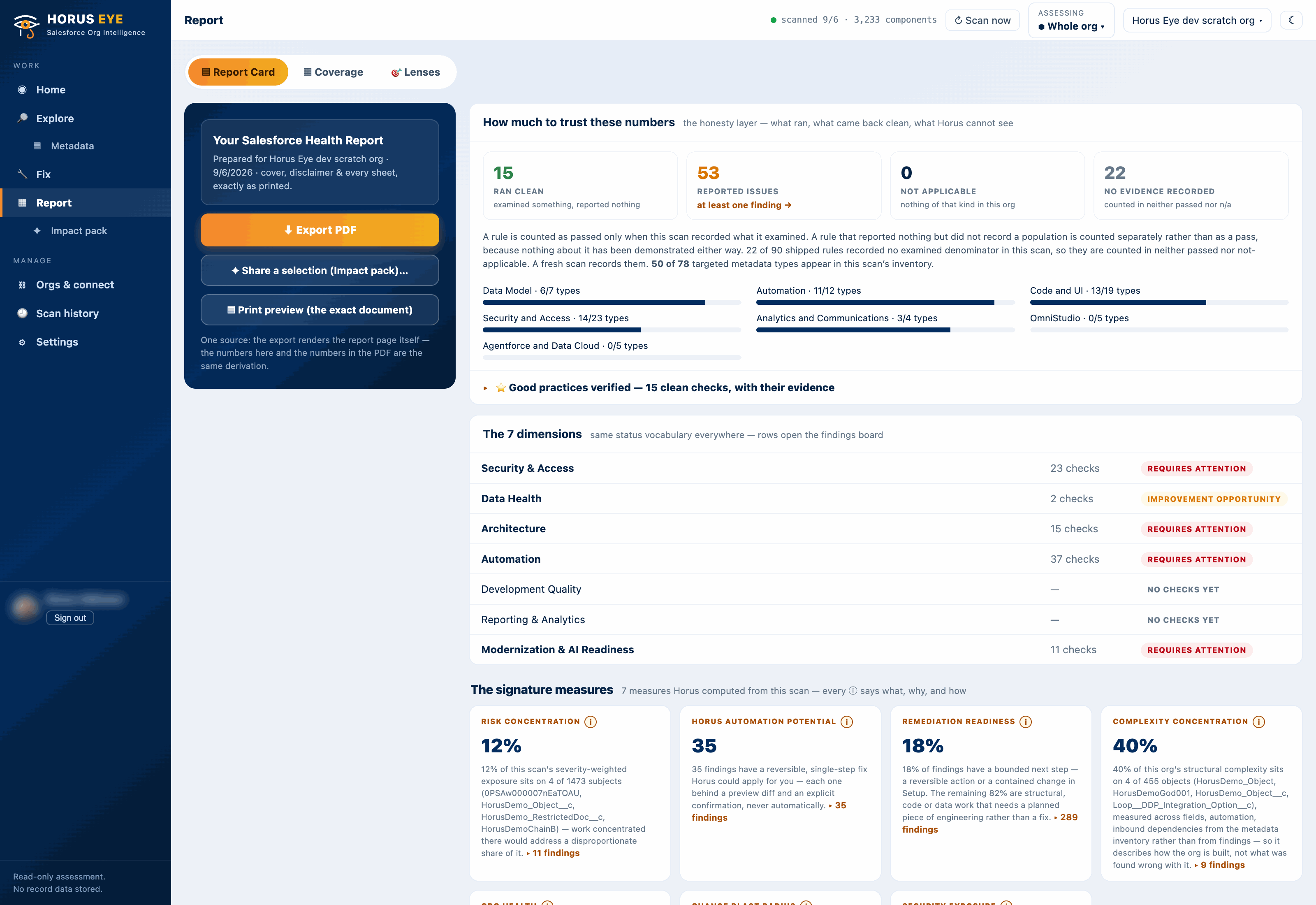Click the Metadata sidebar icon
Viewport: 1316px width, 905px height.
[37, 146]
